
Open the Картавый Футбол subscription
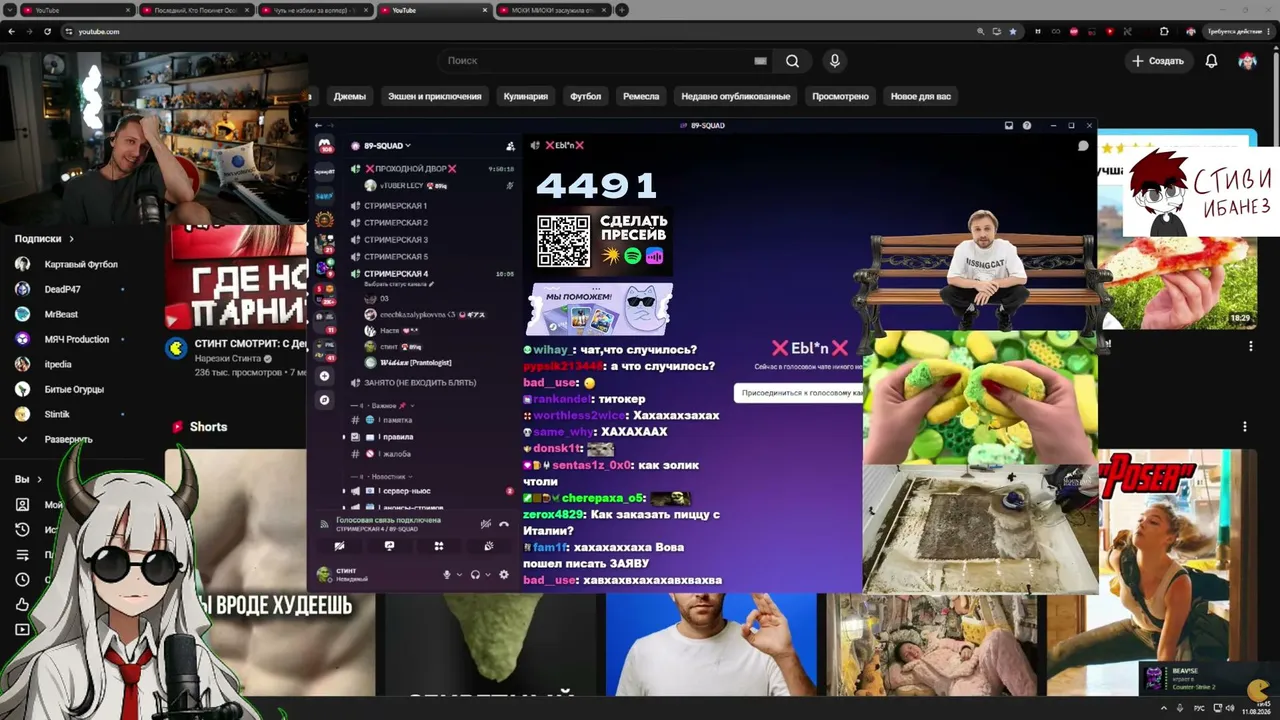[66, 265]
